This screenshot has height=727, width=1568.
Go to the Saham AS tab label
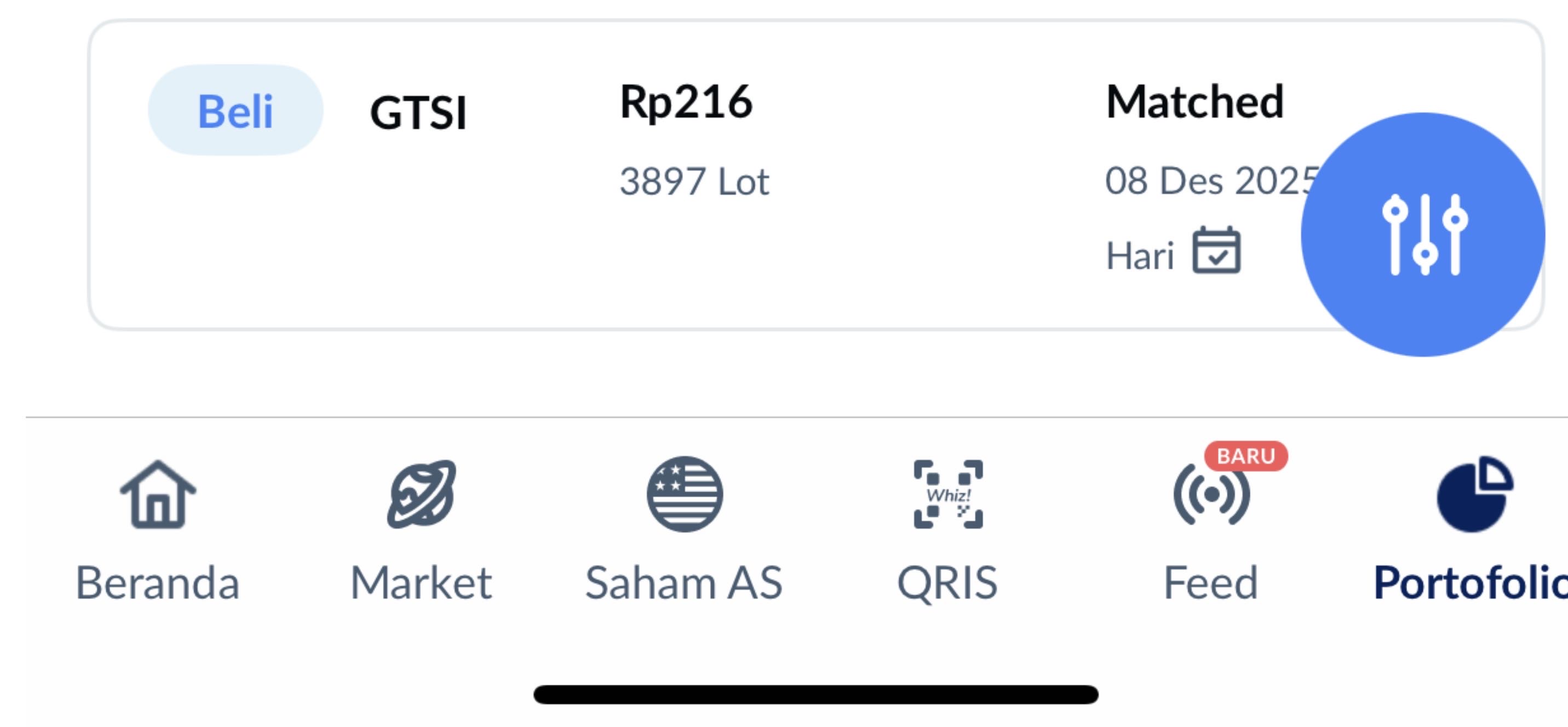click(x=684, y=583)
